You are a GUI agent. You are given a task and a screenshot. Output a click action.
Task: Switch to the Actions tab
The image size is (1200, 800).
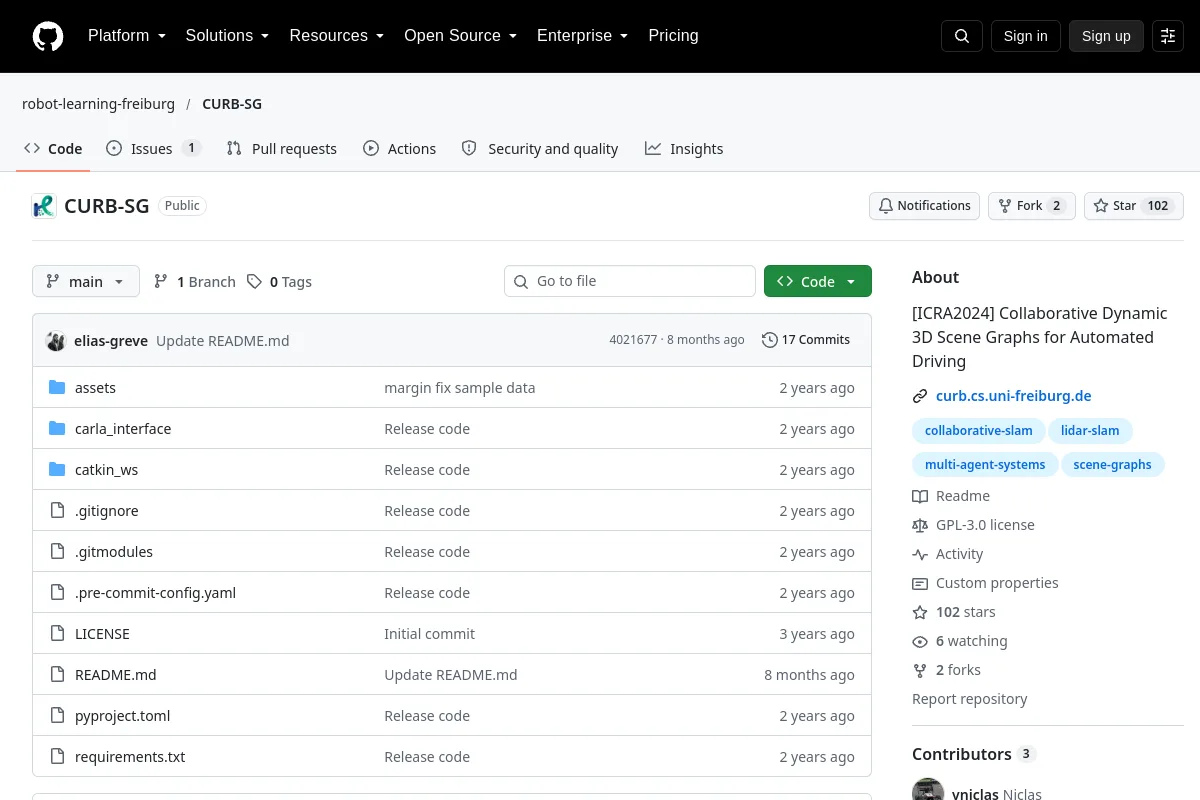[400, 149]
